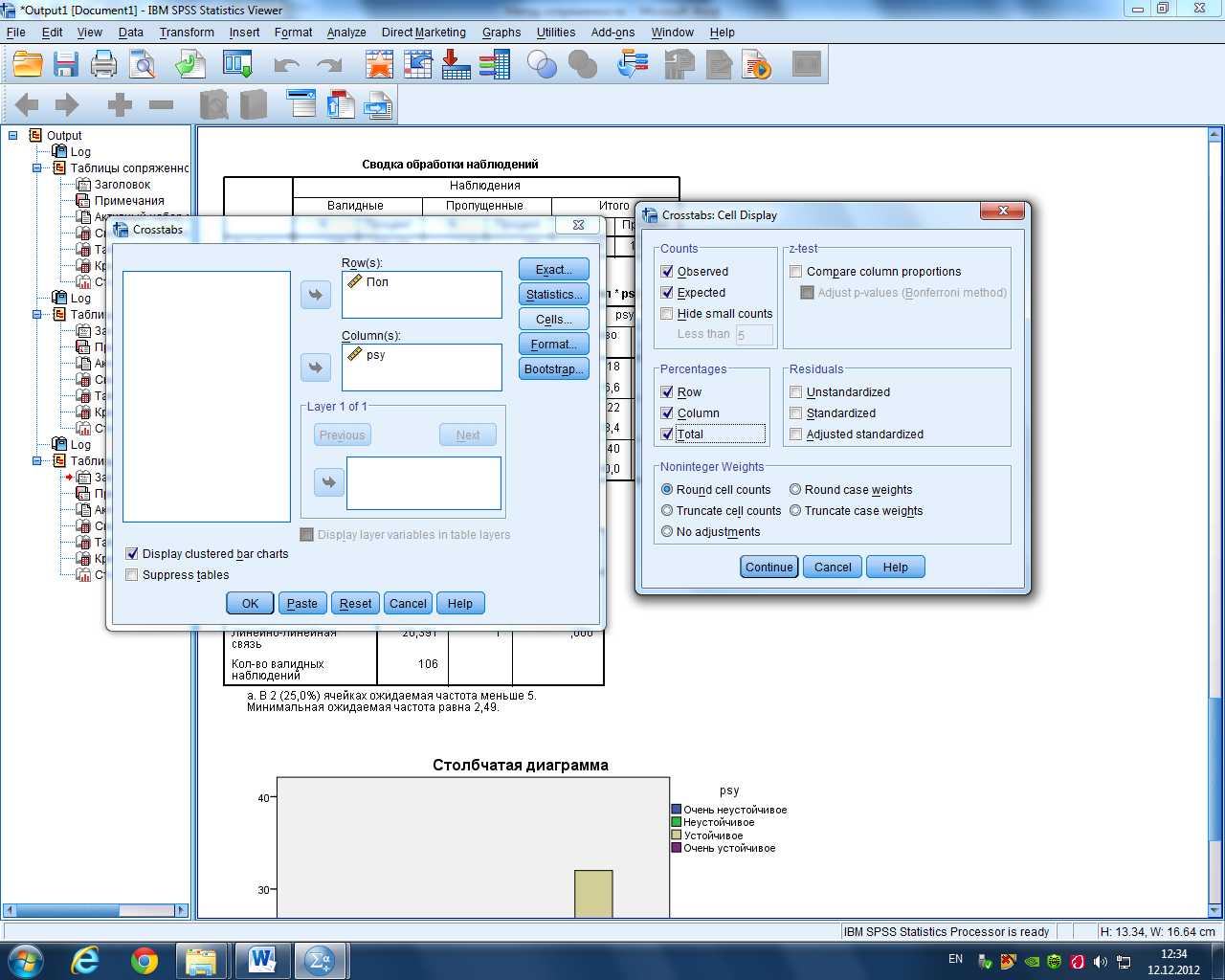
Task: Enable Hide small counts checkbox
Action: point(667,314)
